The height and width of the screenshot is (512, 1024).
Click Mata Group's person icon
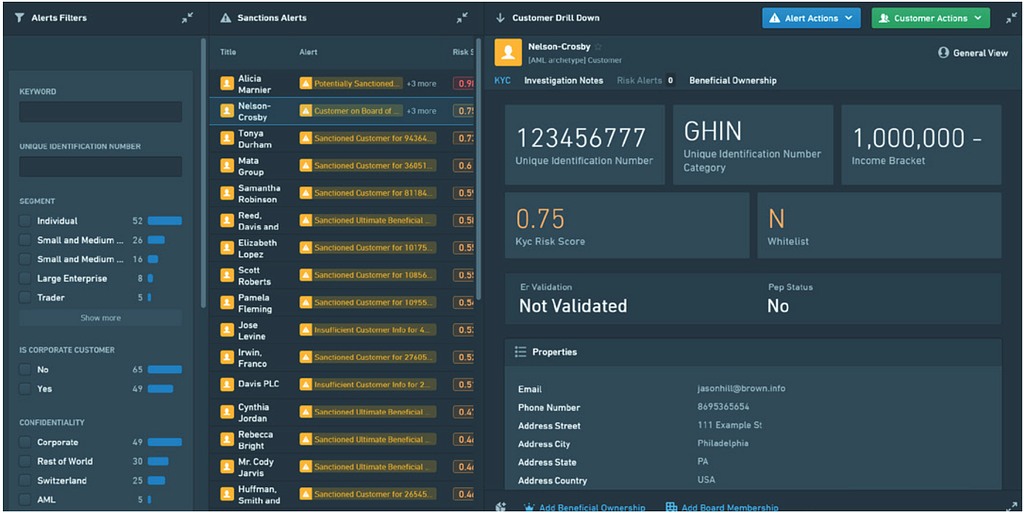tap(227, 166)
